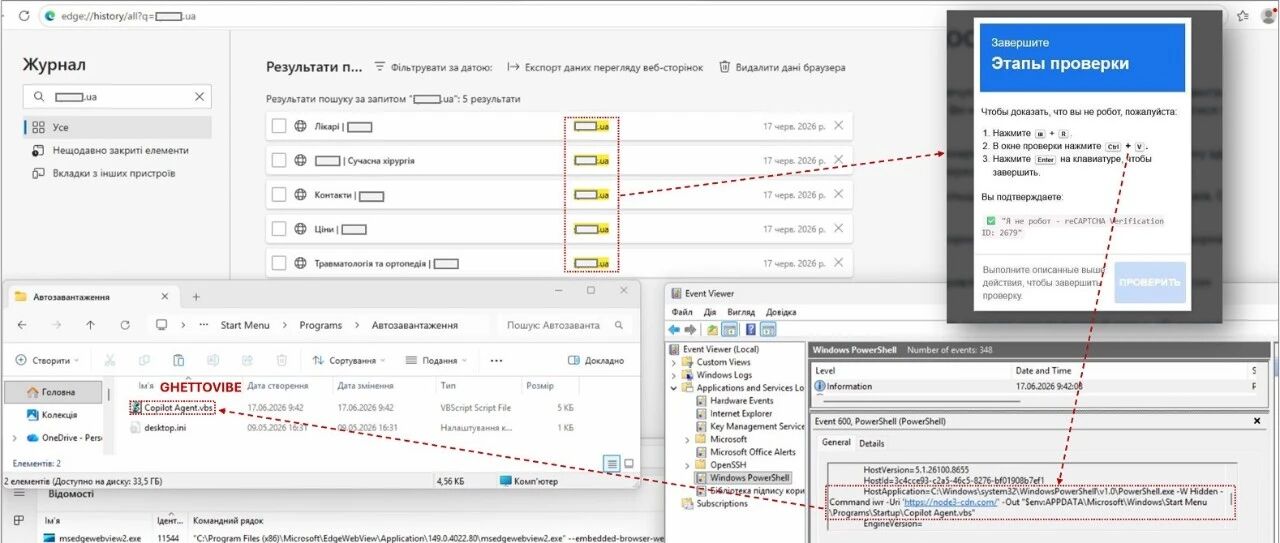
Task: Open 'Файл' menu in Event Viewer
Action: tap(681, 312)
